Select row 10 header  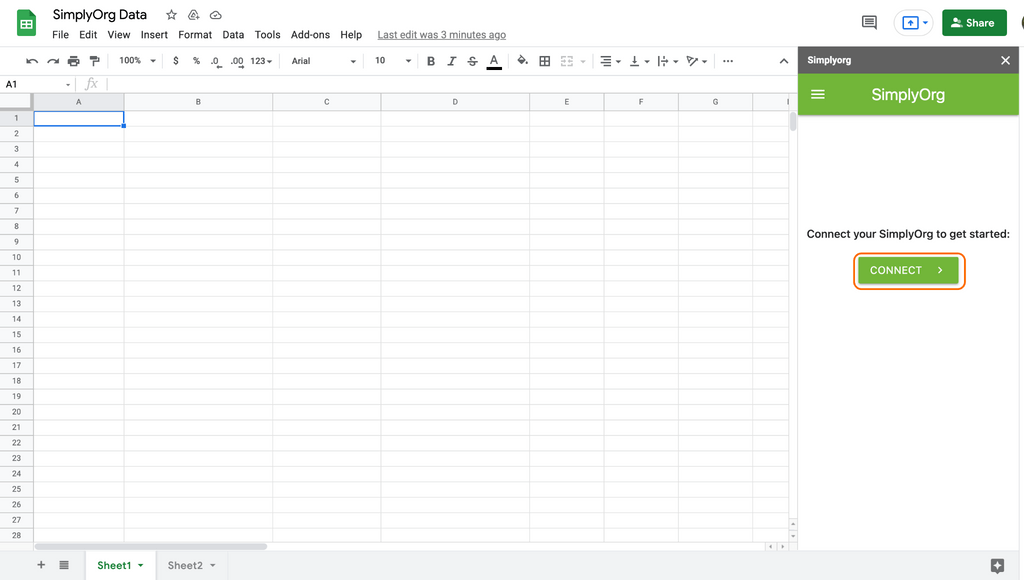pyautogui.click(x=16, y=257)
